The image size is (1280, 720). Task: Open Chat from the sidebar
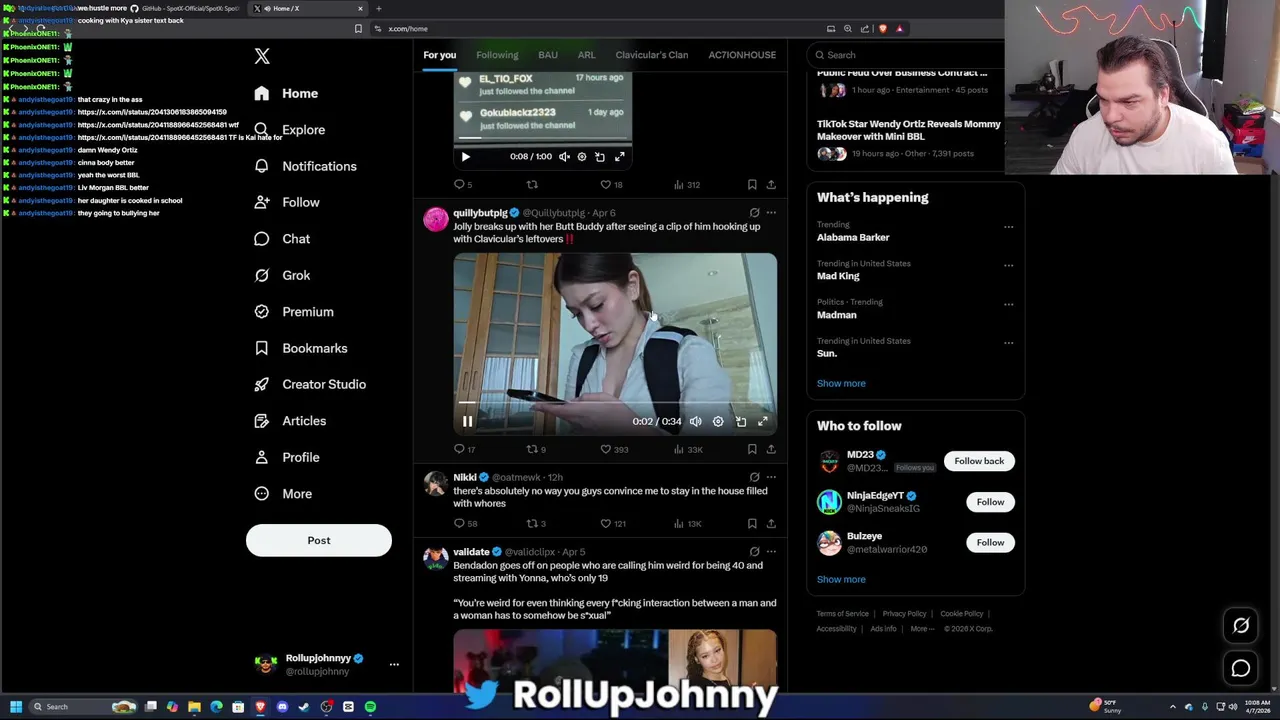283,239
